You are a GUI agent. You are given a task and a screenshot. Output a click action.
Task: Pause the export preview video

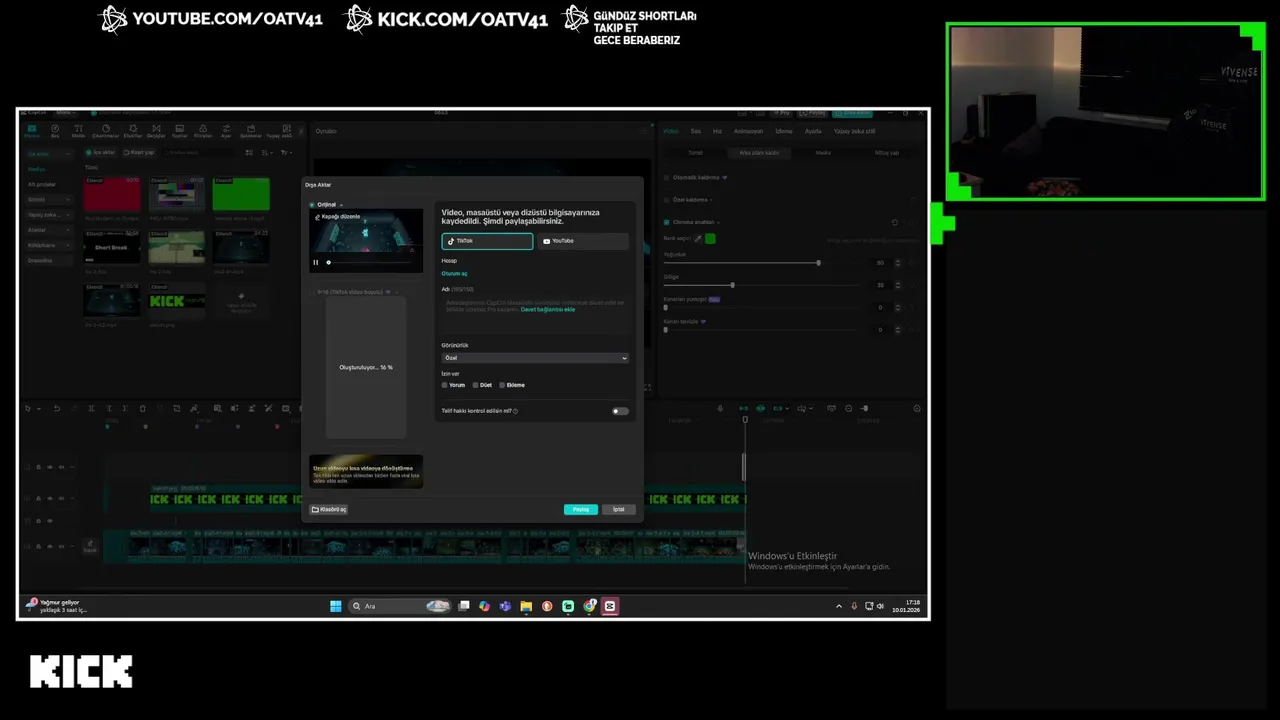(316, 262)
